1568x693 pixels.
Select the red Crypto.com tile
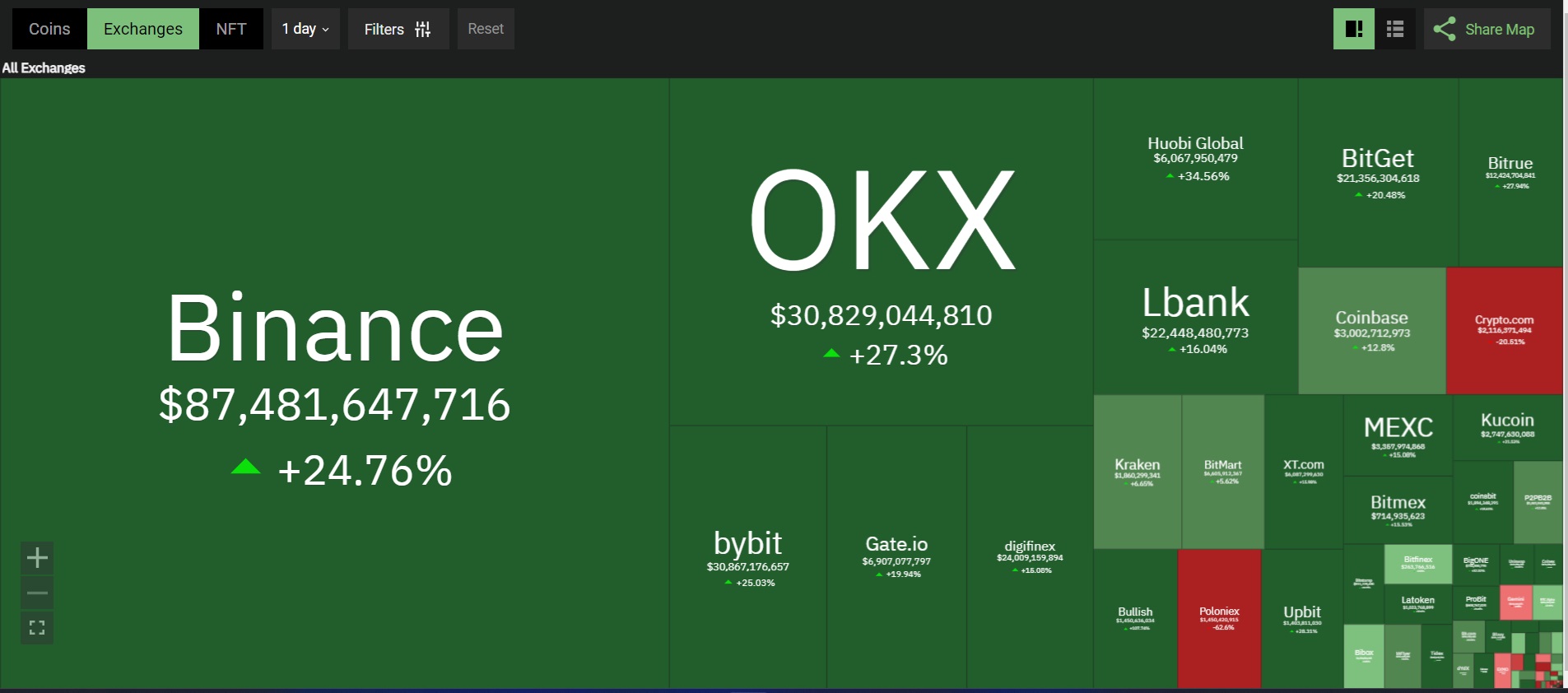point(1505,331)
